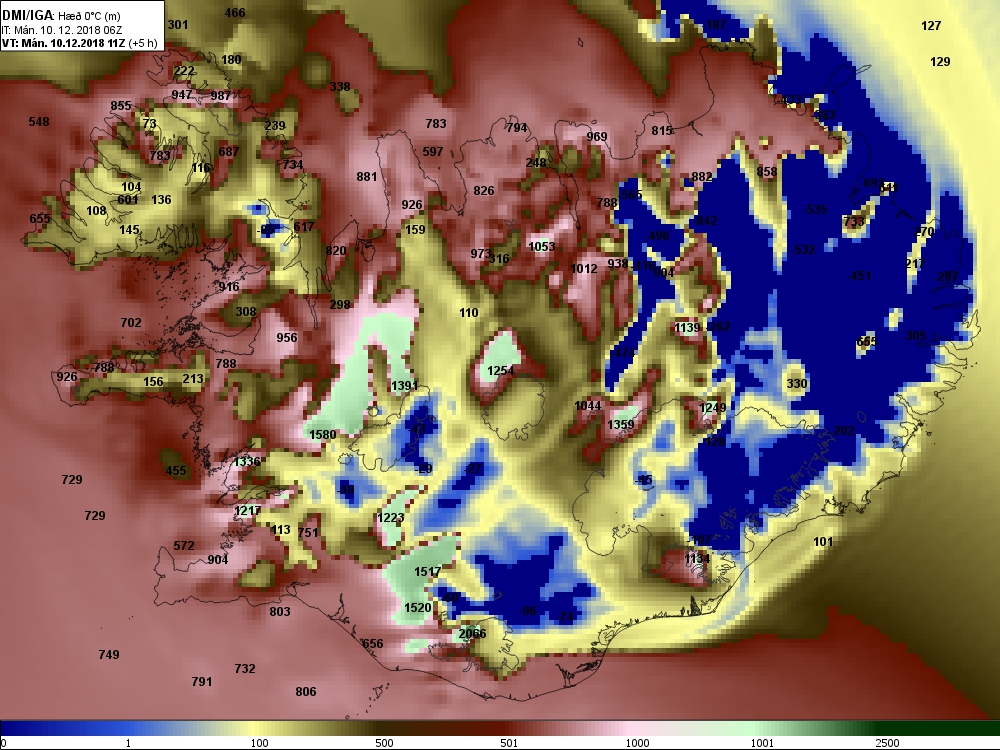Screen dimensions: 1000x750
Task: Select the '(+5 h)' forecast offset text
Action: click(142, 43)
